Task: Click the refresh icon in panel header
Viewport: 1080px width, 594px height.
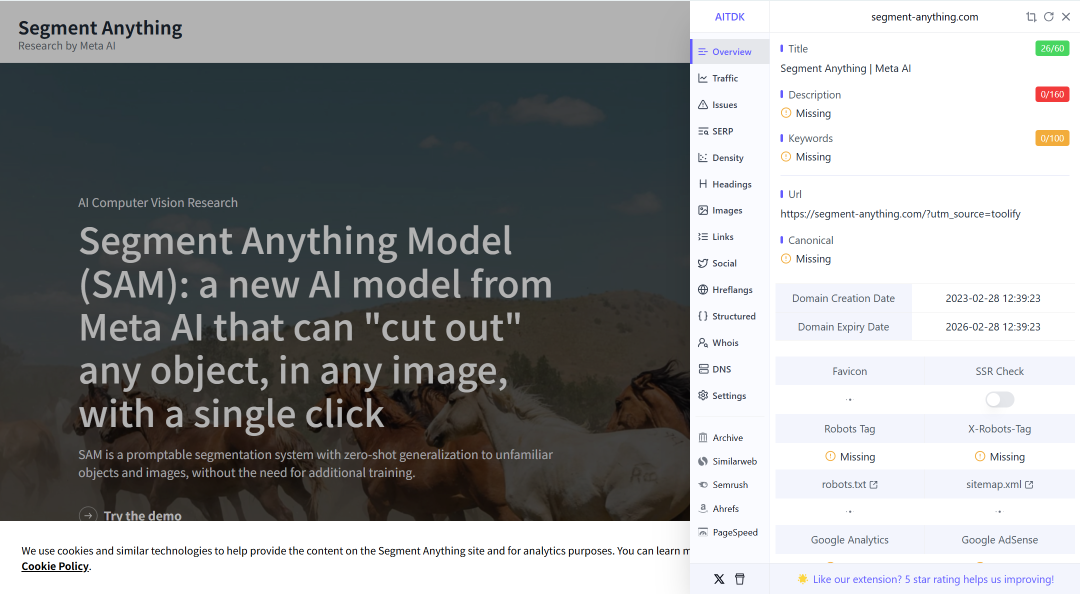Action: (x=1048, y=17)
